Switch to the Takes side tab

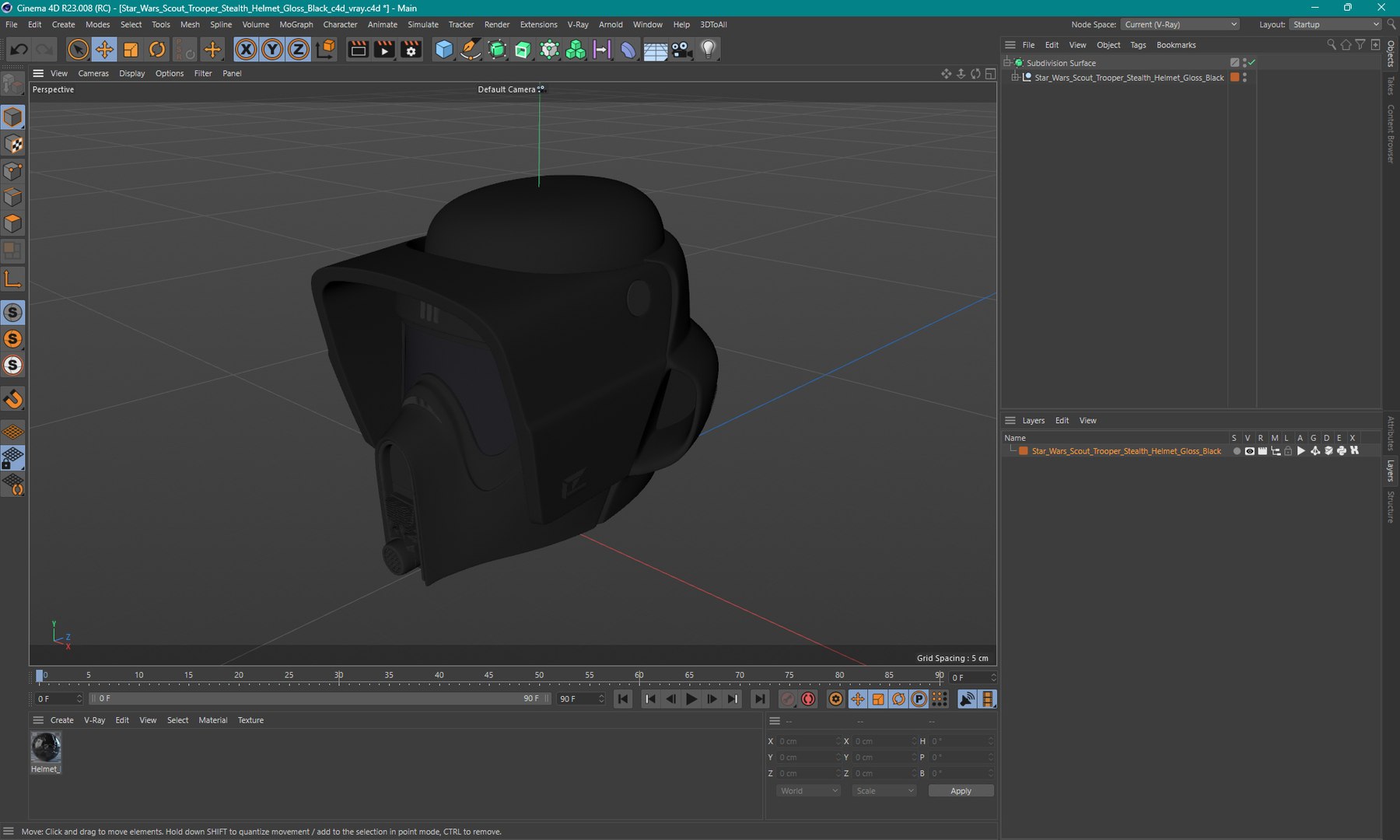pyautogui.click(x=1391, y=86)
